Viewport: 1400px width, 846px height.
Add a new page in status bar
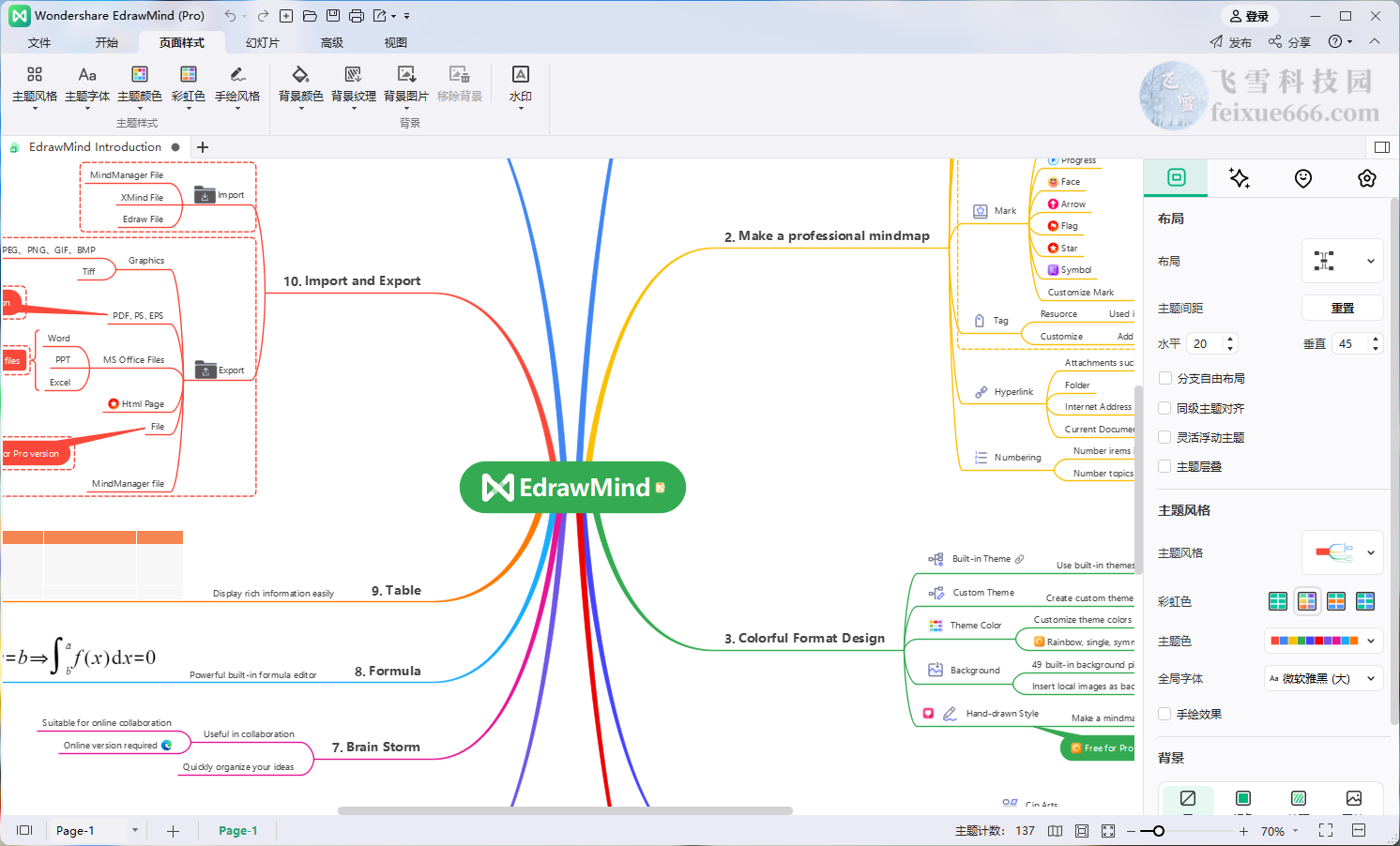(x=173, y=831)
